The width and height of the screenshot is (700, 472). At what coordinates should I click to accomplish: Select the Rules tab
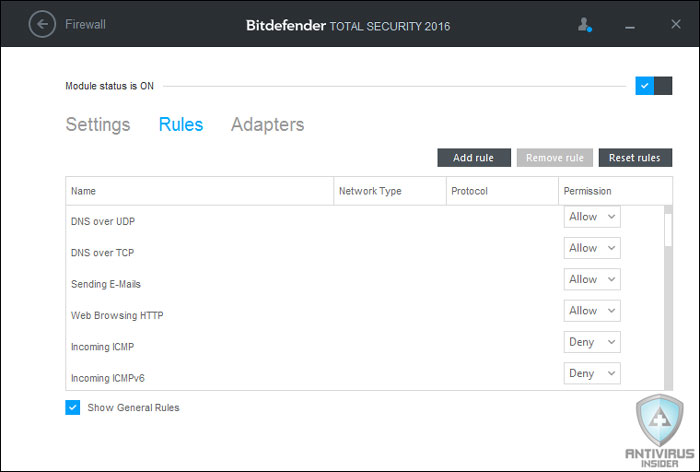[x=181, y=124]
